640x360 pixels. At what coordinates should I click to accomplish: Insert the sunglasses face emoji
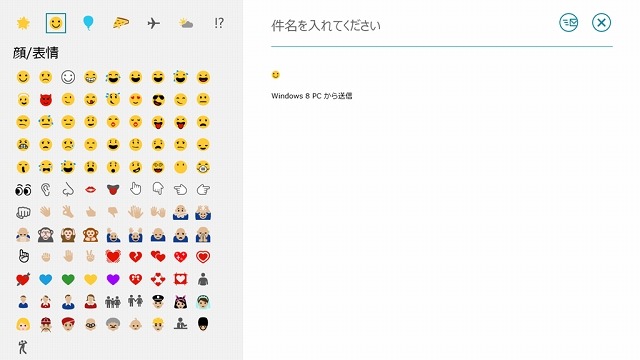(x=158, y=100)
